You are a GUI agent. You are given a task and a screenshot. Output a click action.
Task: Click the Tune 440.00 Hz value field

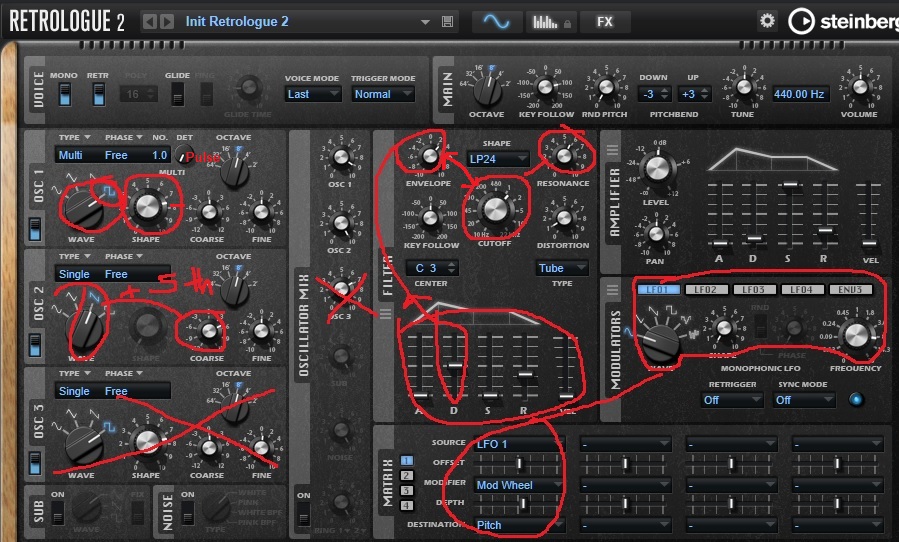[x=799, y=94]
